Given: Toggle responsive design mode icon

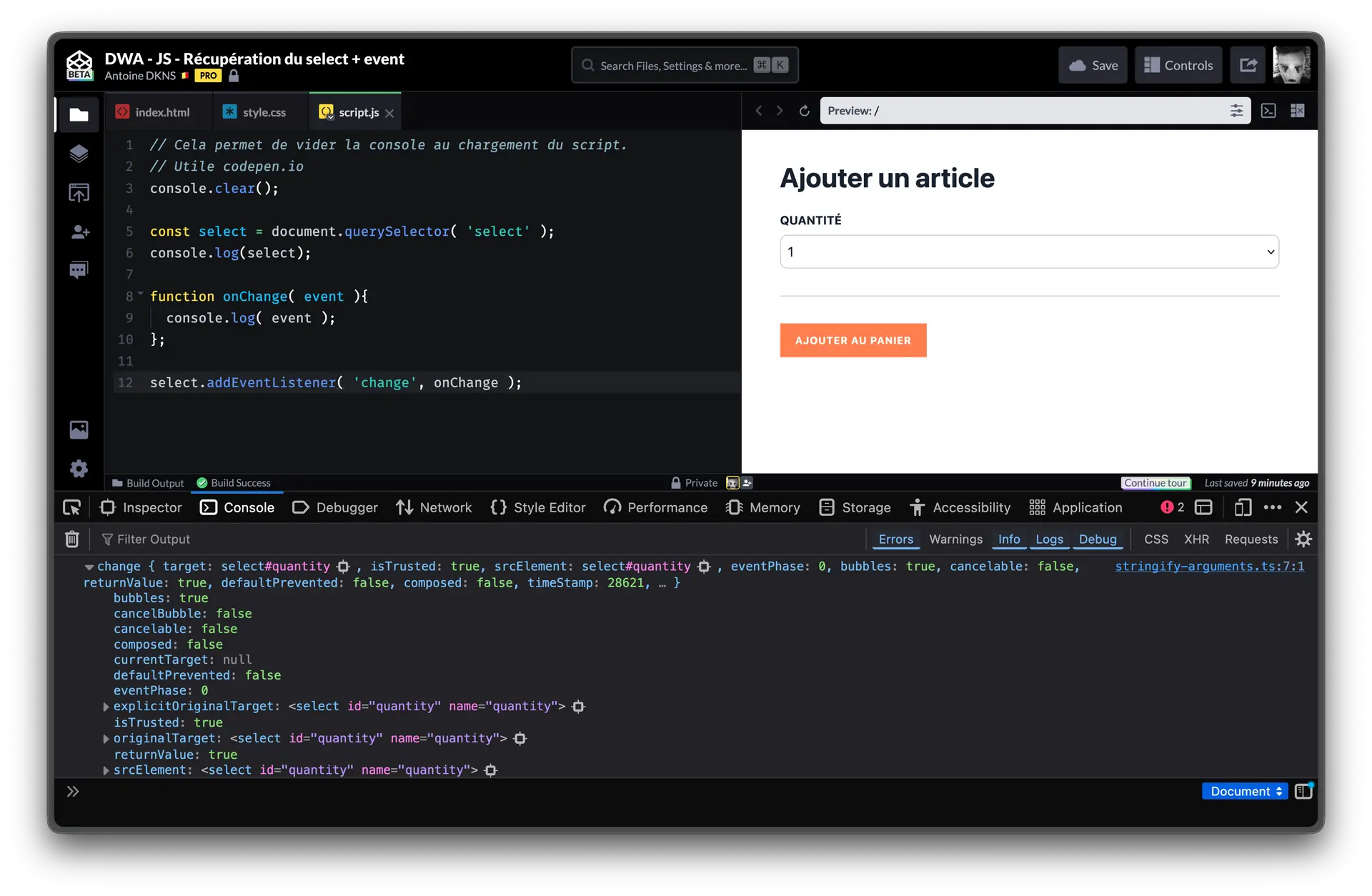Looking at the screenshot, I should (1243, 507).
